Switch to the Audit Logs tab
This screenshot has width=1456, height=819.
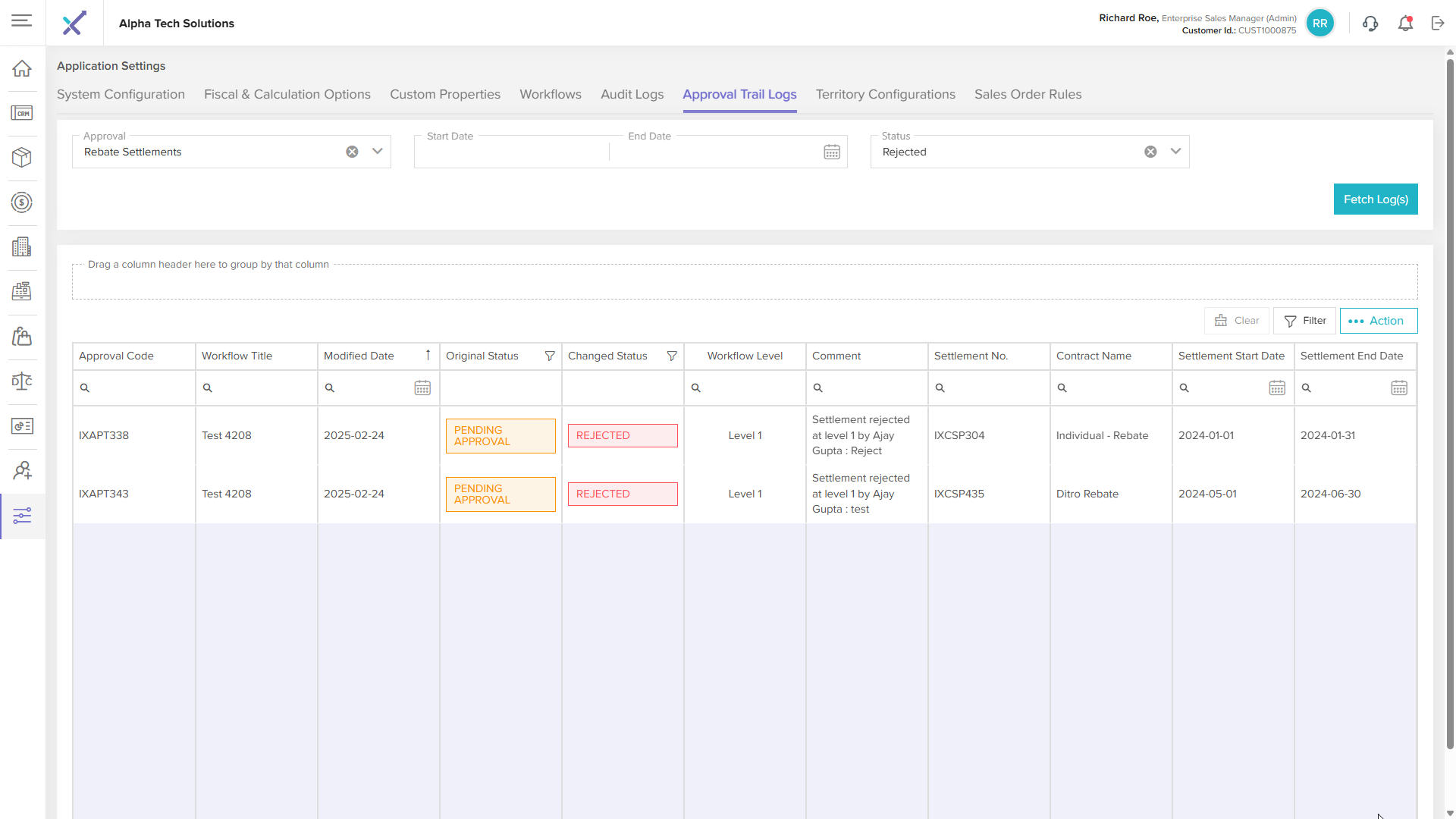(x=632, y=95)
